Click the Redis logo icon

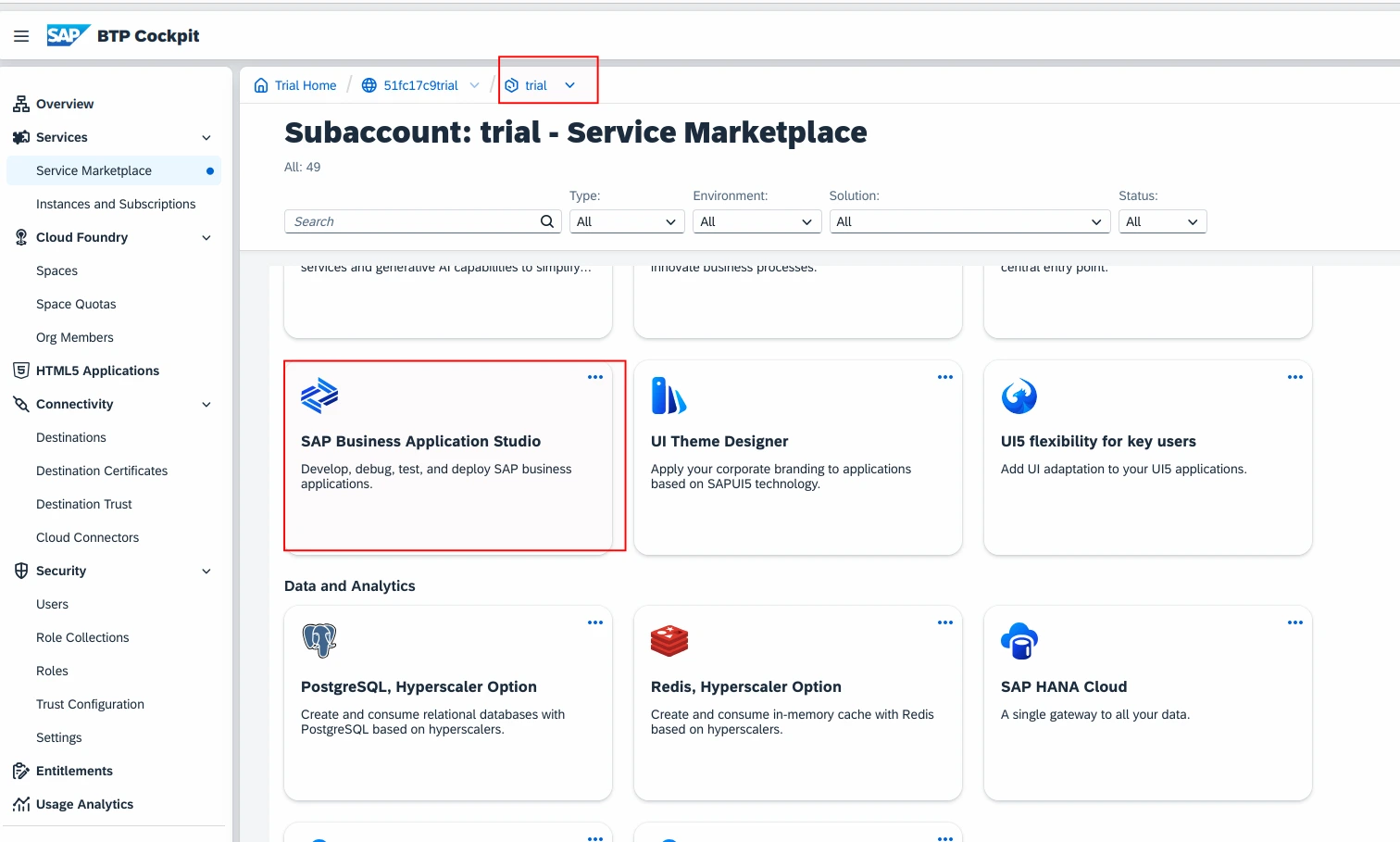click(669, 640)
